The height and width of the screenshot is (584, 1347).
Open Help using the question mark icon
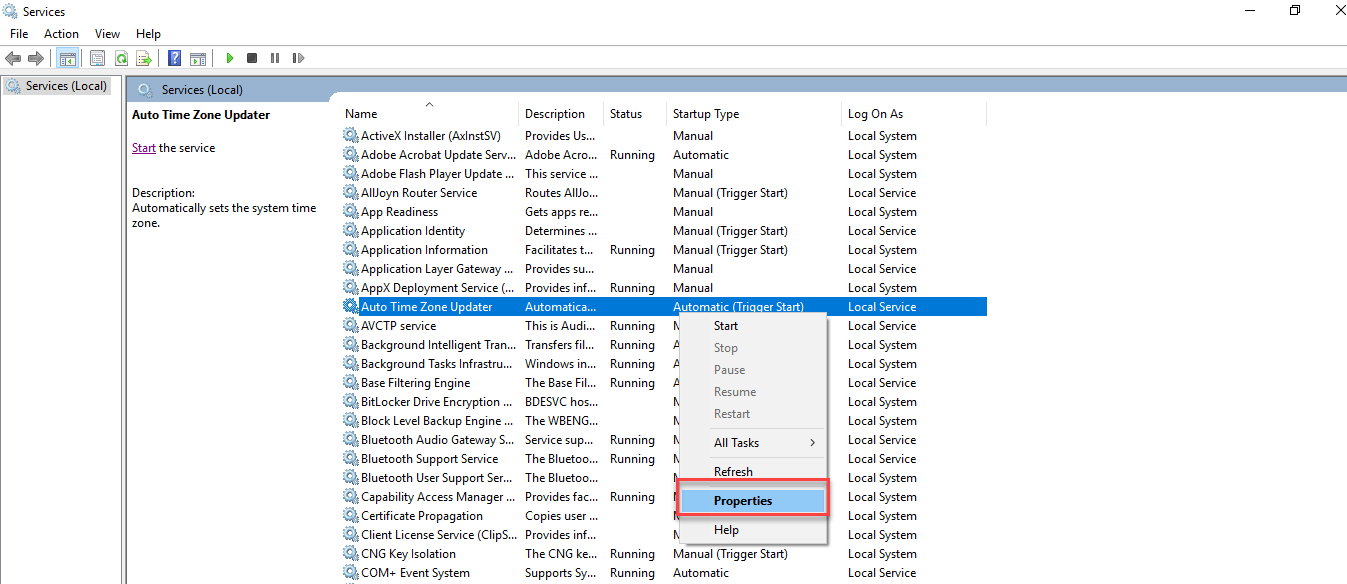pos(173,57)
